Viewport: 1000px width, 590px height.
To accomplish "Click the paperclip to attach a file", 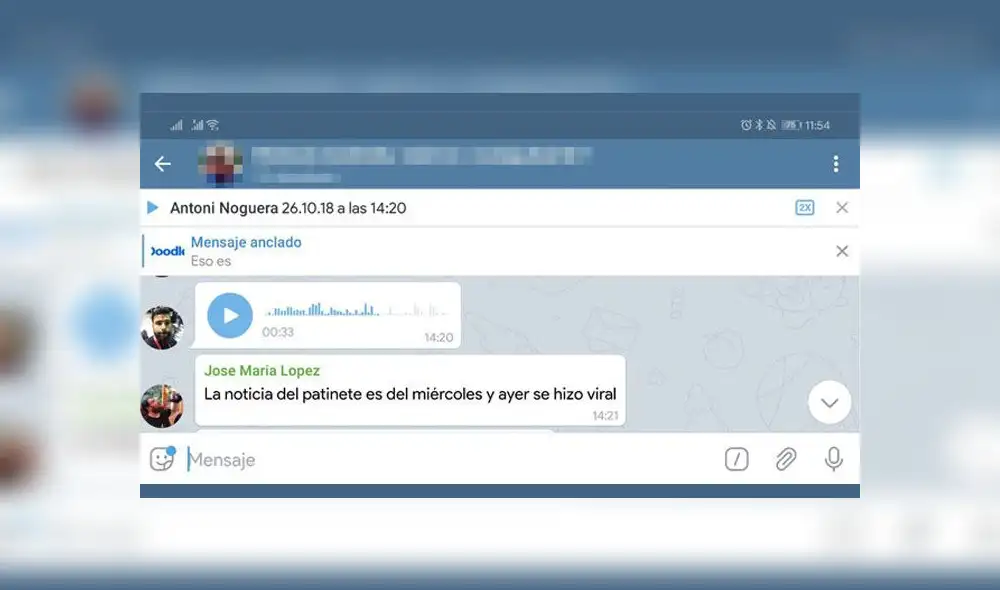I will click(786, 459).
